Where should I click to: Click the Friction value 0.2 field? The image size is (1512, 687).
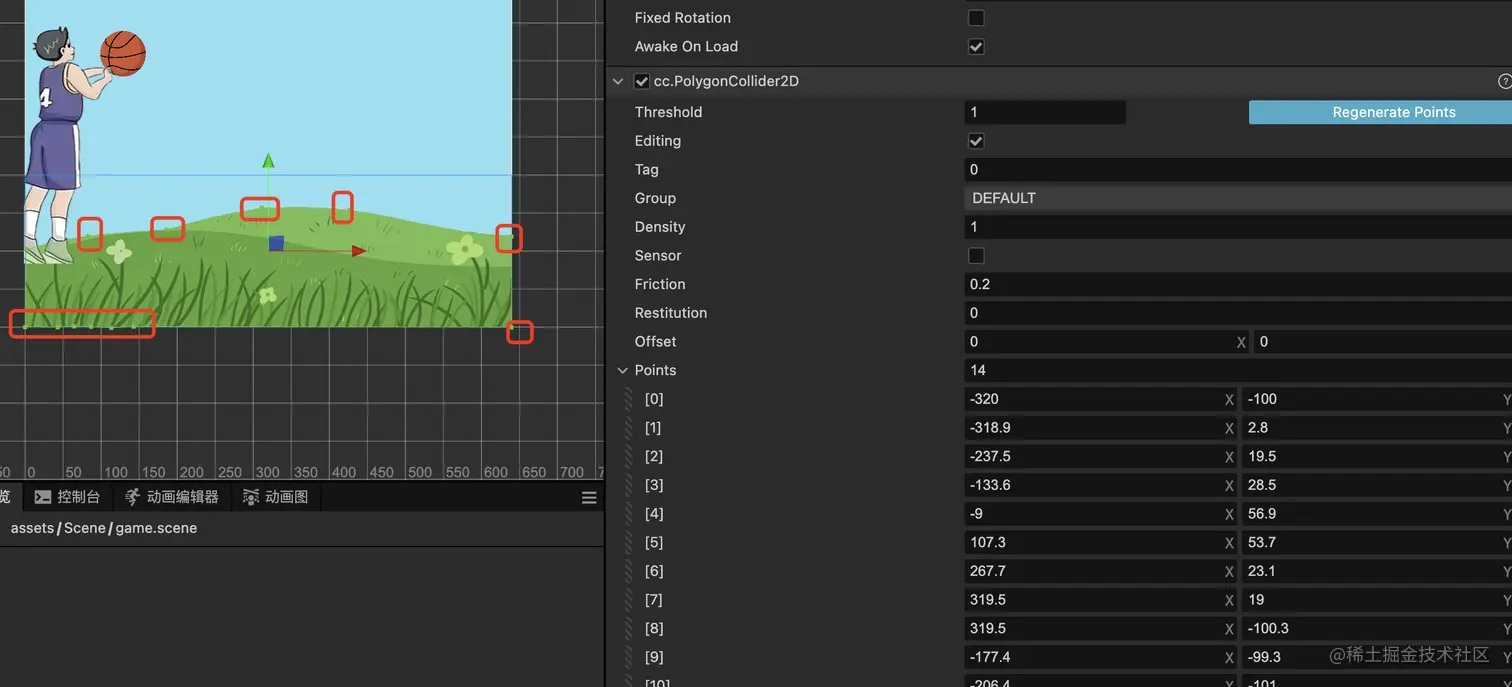(1238, 284)
